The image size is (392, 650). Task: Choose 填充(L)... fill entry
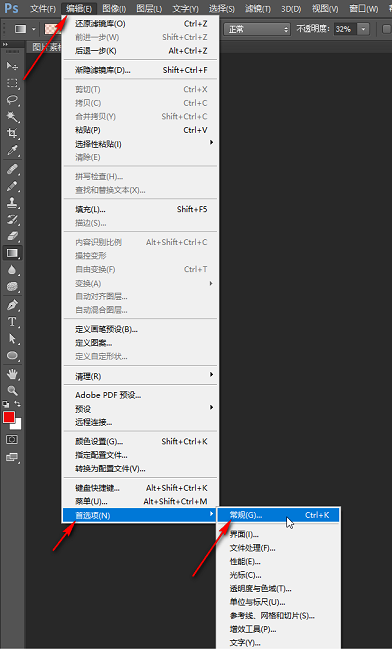click(140, 209)
